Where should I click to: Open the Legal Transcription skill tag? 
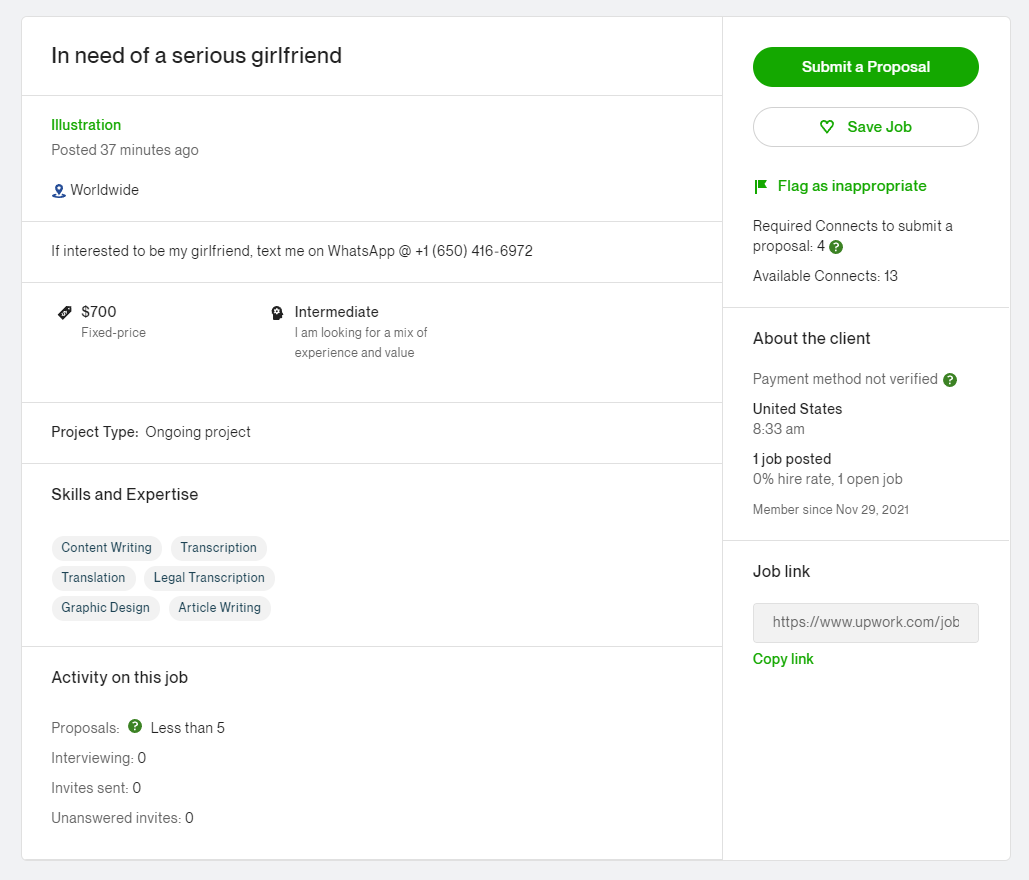(x=209, y=578)
